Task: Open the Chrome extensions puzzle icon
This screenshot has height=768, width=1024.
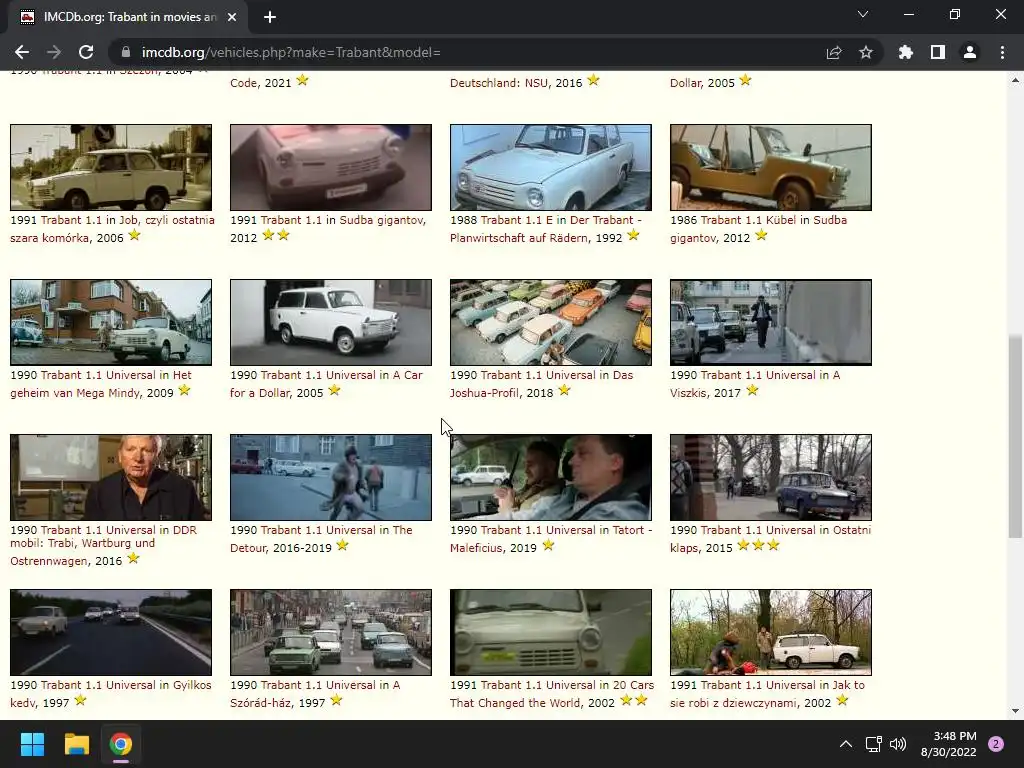Action: click(x=906, y=52)
